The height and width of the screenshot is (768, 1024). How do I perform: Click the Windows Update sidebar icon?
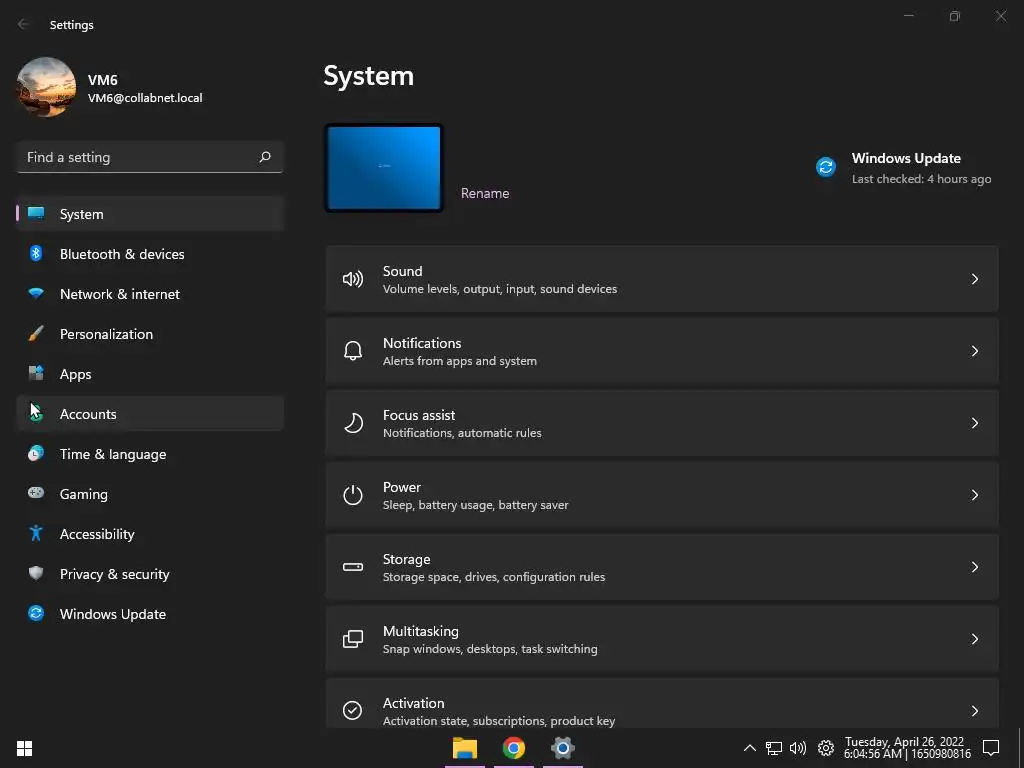click(x=36, y=613)
